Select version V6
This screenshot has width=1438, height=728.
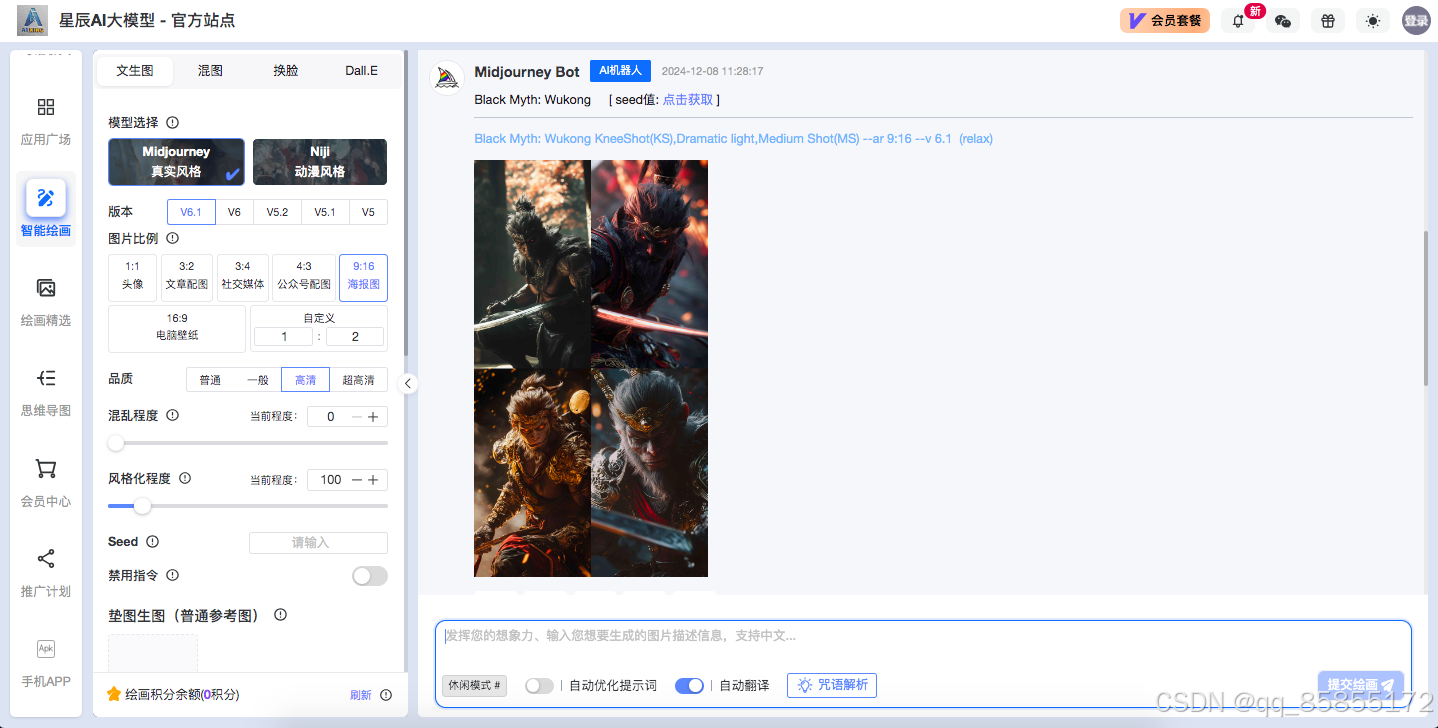pyautogui.click(x=234, y=212)
